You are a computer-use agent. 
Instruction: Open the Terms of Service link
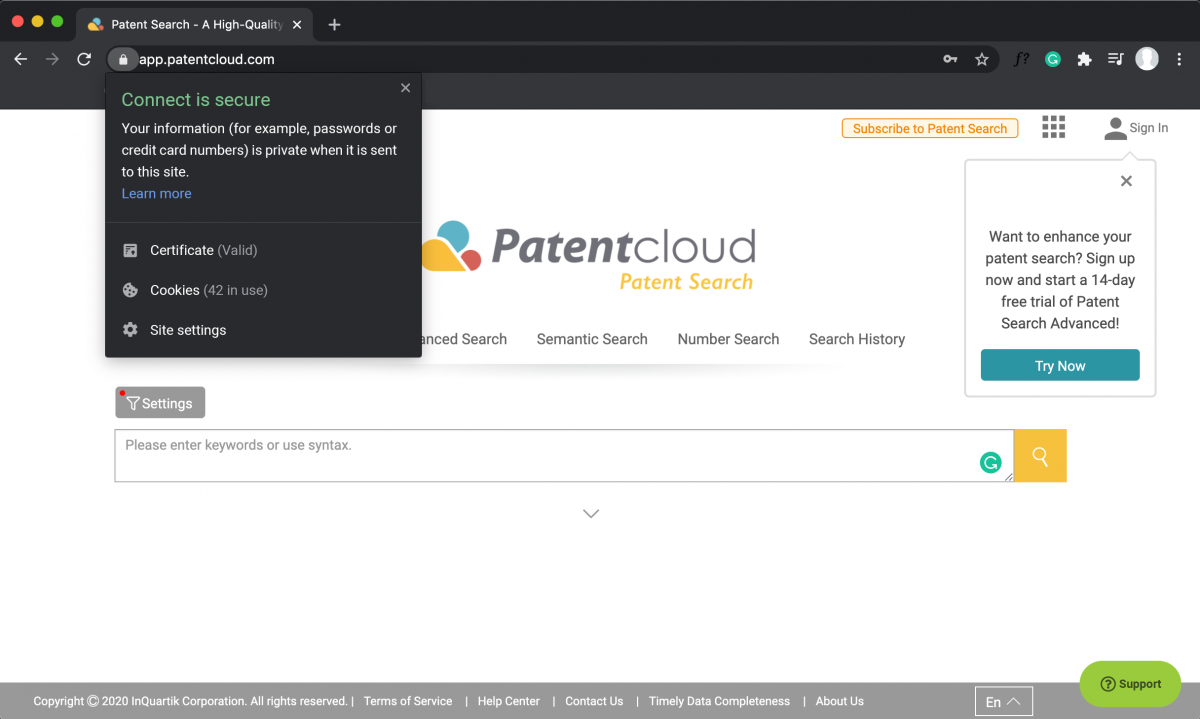(408, 701)
